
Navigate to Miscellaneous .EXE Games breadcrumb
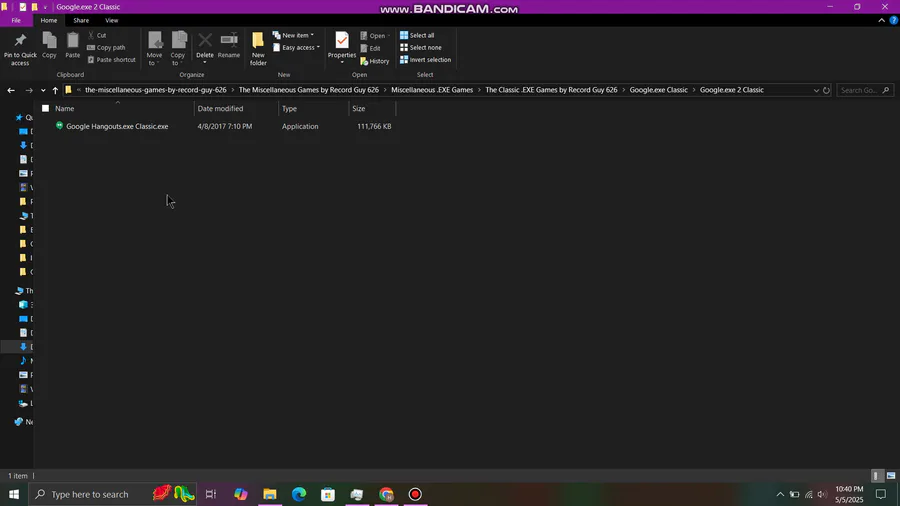(x=432, y=90)
